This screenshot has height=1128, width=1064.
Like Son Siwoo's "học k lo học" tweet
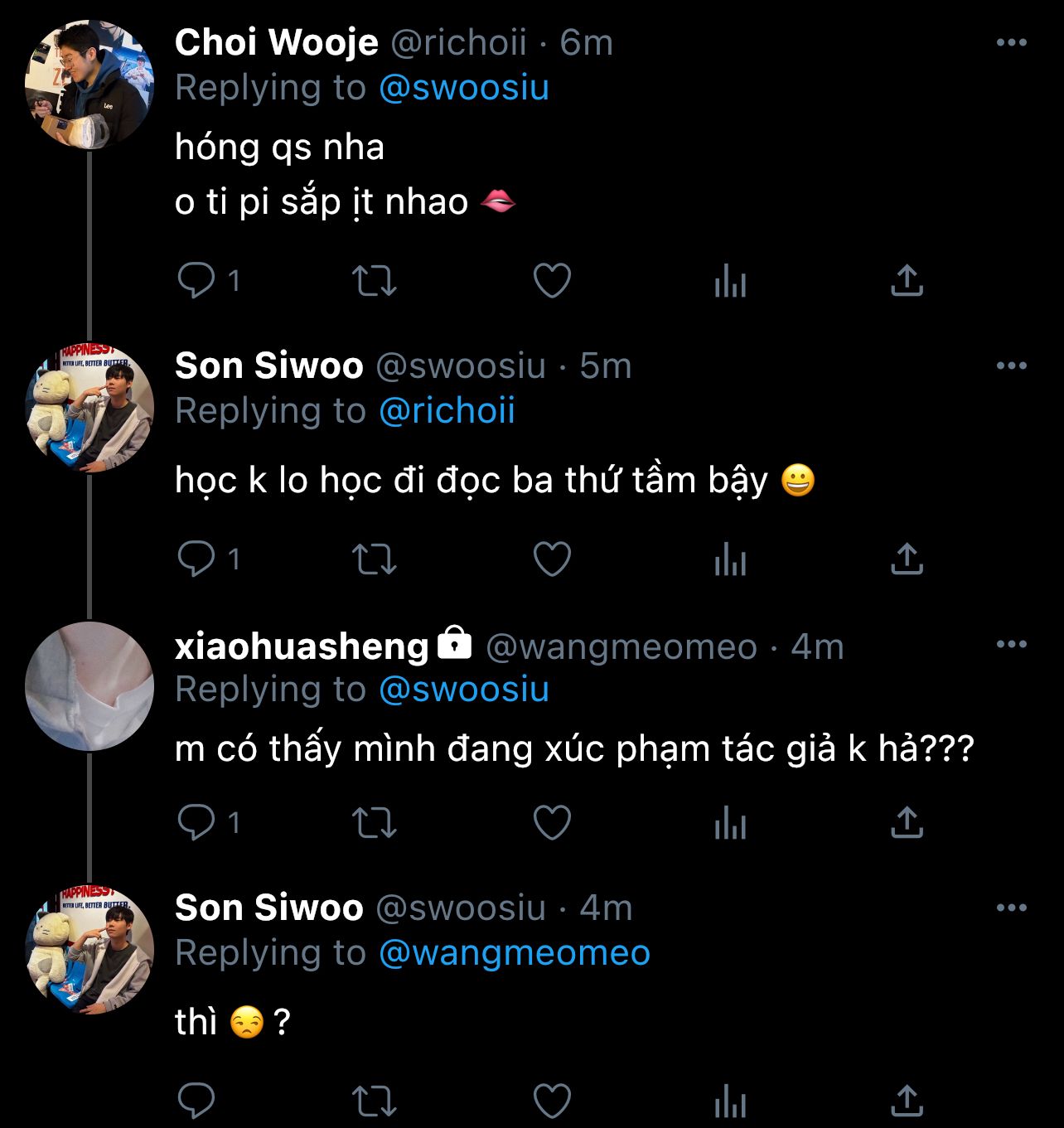pyautogui.click(x=552, y=559)
